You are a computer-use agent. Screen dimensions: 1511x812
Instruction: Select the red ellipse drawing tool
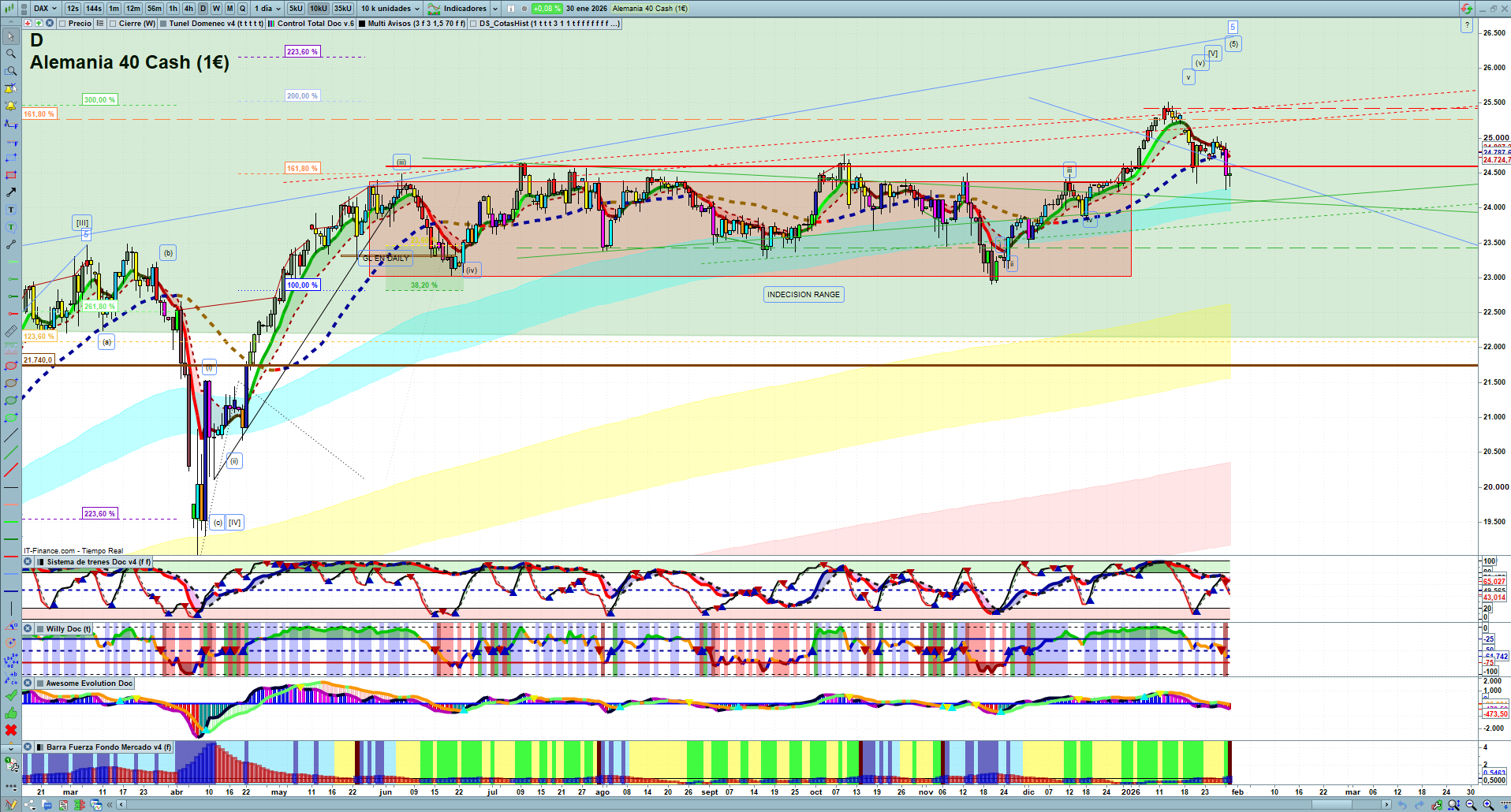tap(11, 366)
